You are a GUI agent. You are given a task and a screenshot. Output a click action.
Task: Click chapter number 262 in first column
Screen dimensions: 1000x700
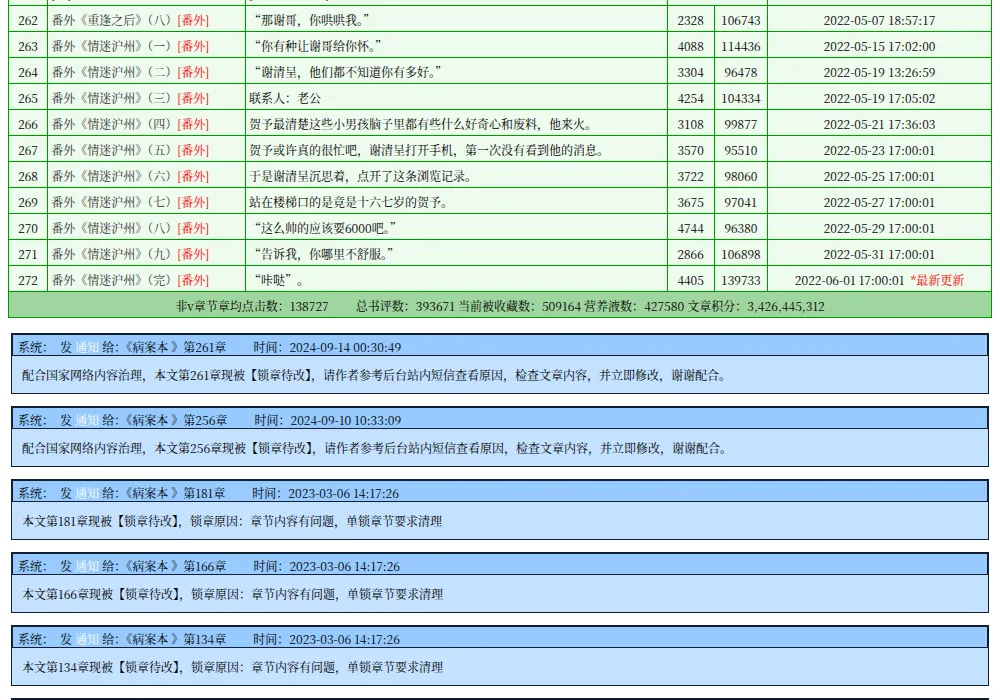28,20
